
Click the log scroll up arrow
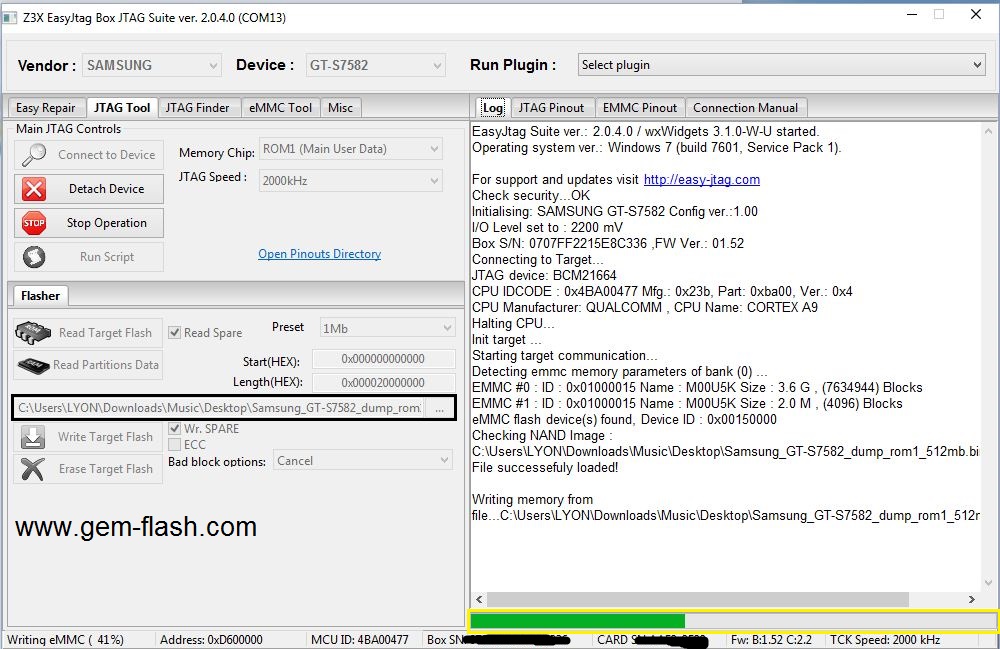pos(989,131)
